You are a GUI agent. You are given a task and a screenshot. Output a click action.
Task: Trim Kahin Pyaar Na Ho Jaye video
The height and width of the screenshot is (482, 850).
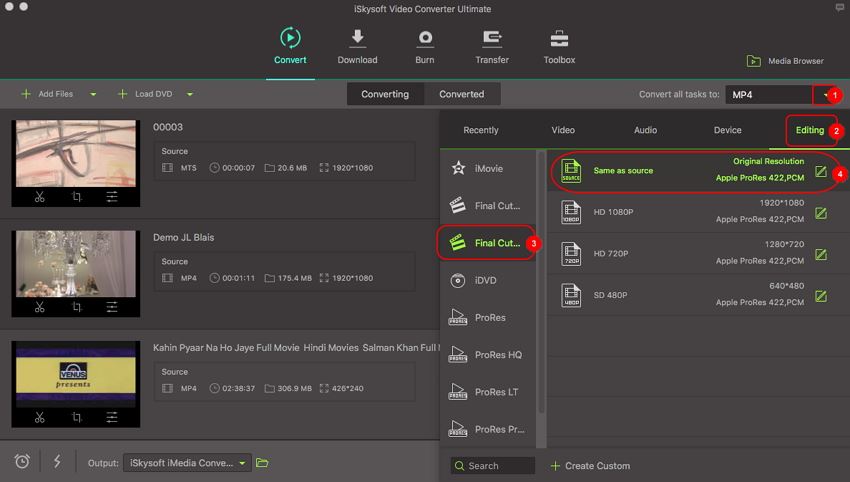click(x=40, y=417)
